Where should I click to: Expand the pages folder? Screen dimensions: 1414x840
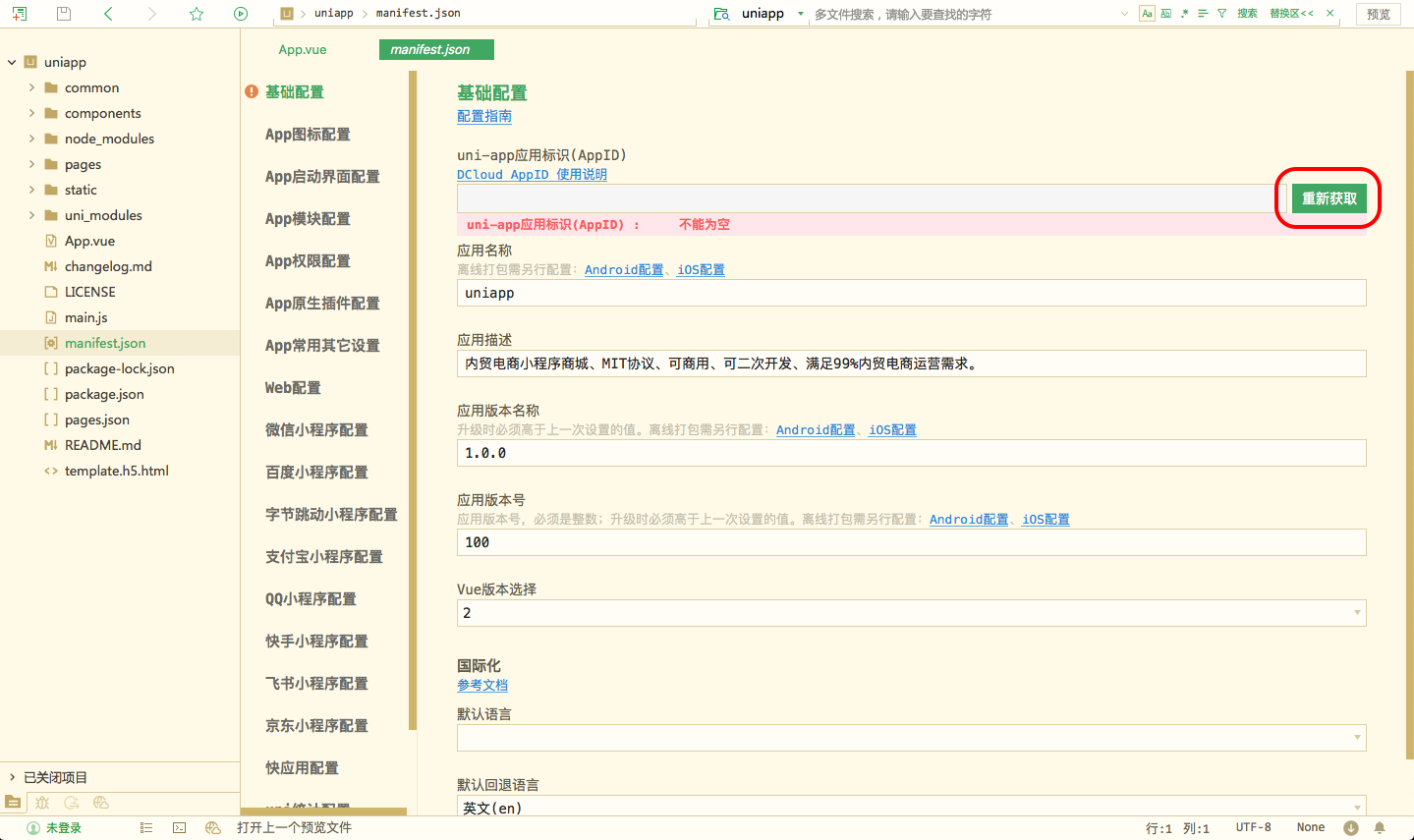click(31, 164)
